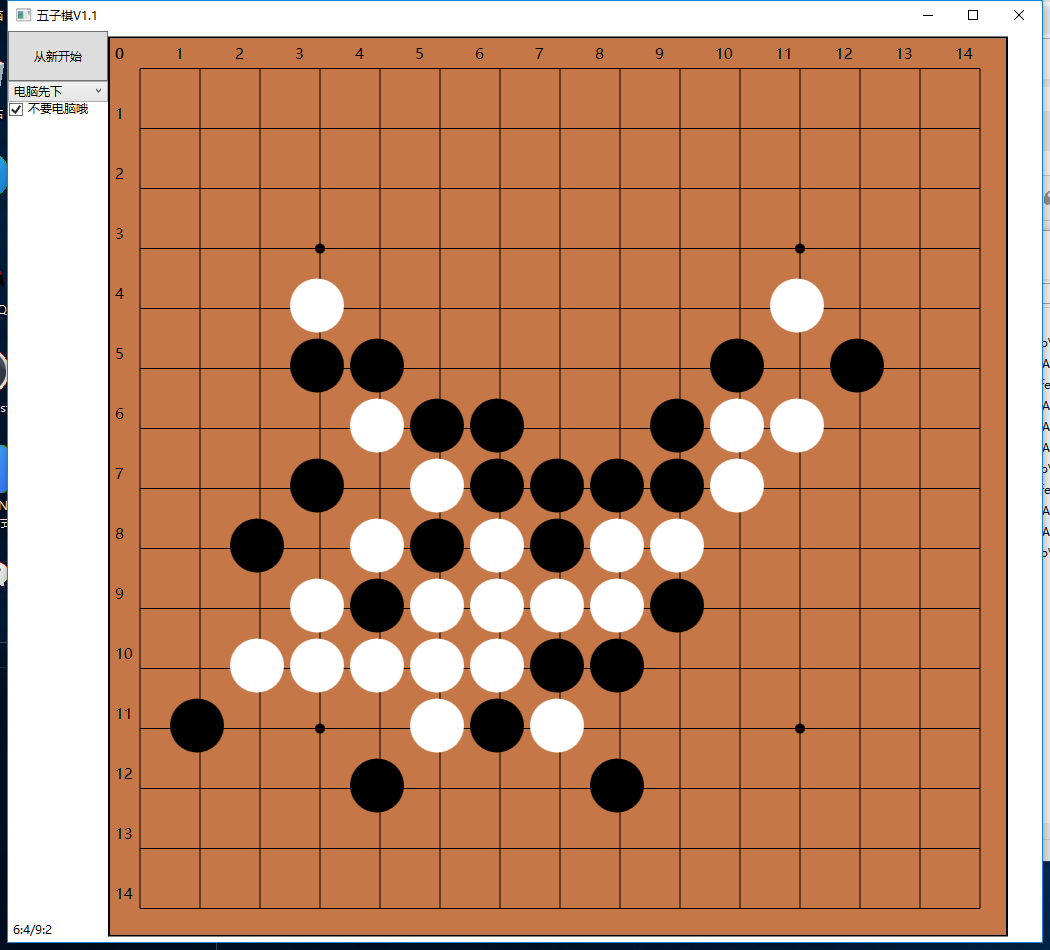Click the 从新开始 restart button
Image resolution: width=1050 pixels, height=950 pixels.
57,57
